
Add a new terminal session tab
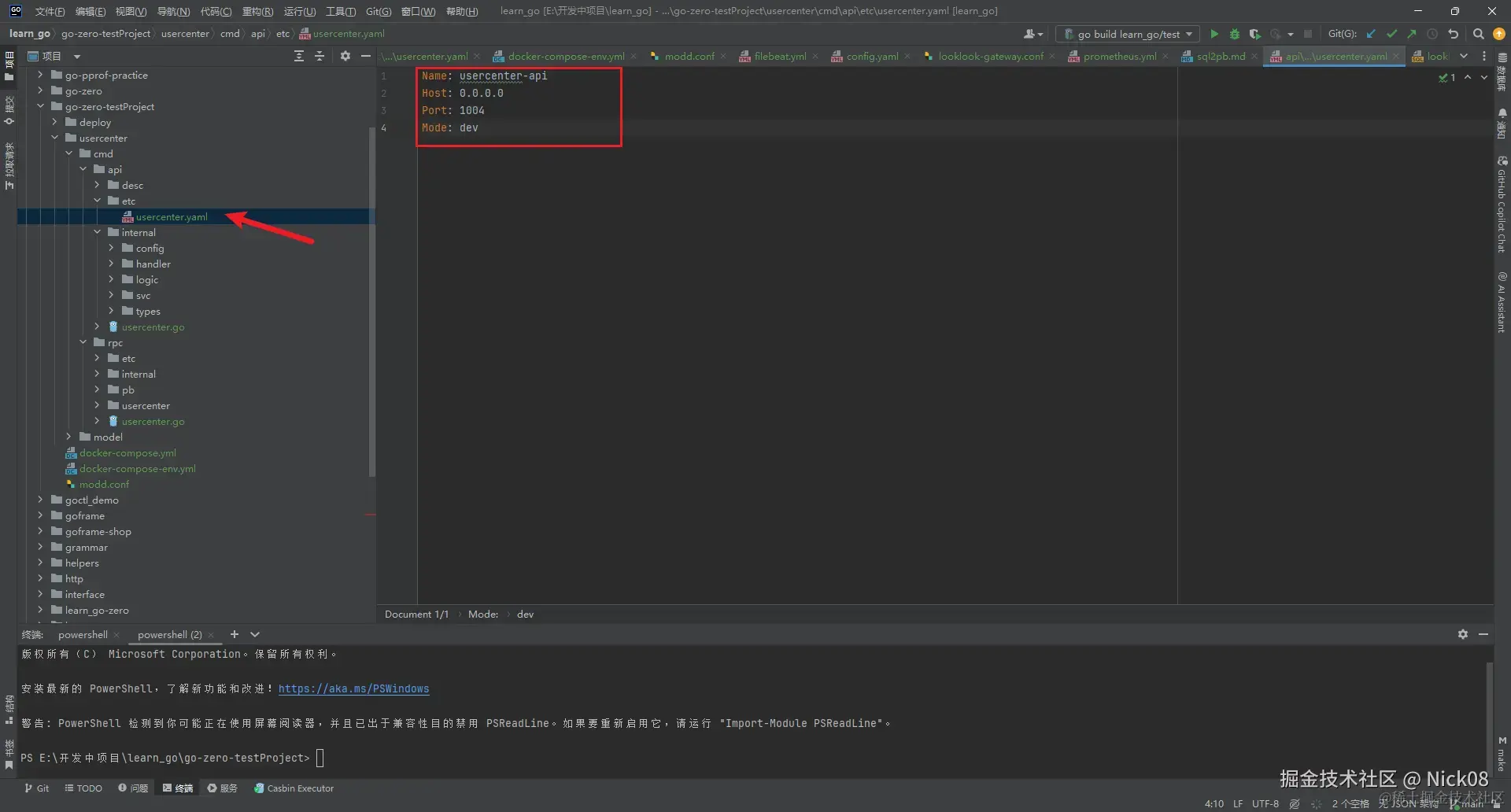(x=234, y=634)
